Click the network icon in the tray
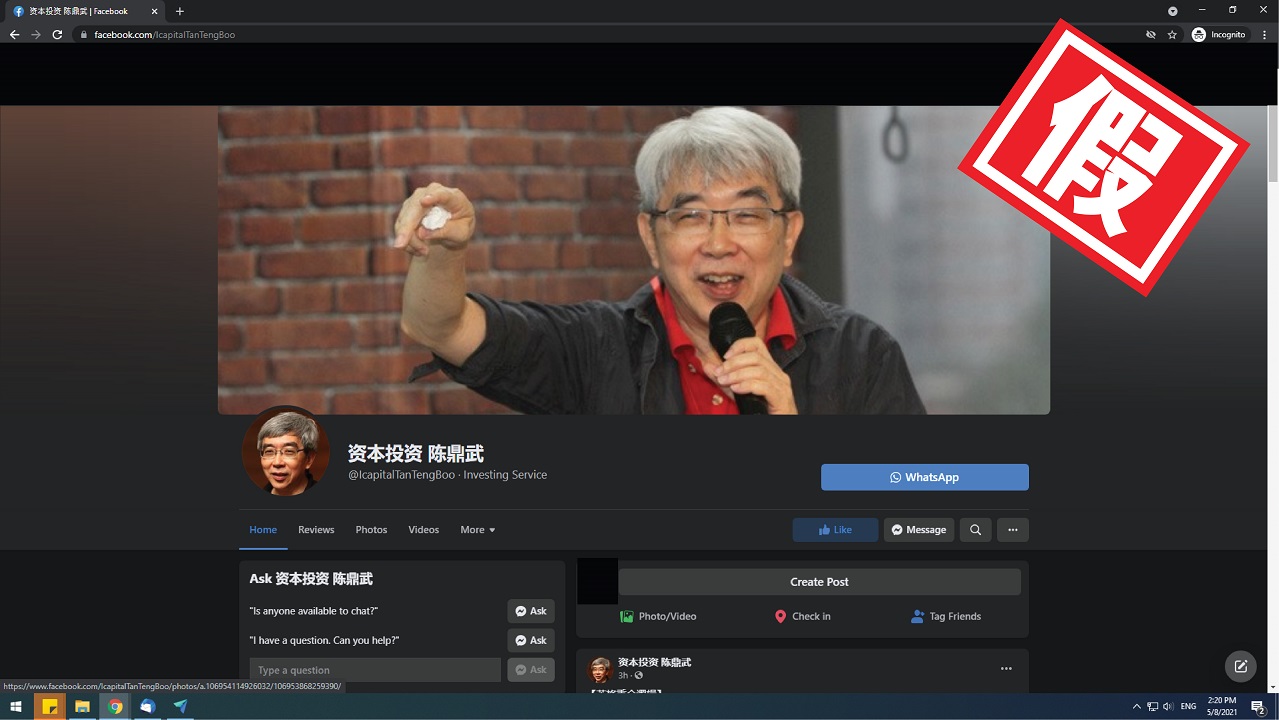This screenshot has height=720, width=1279. tap(1152, 707)
